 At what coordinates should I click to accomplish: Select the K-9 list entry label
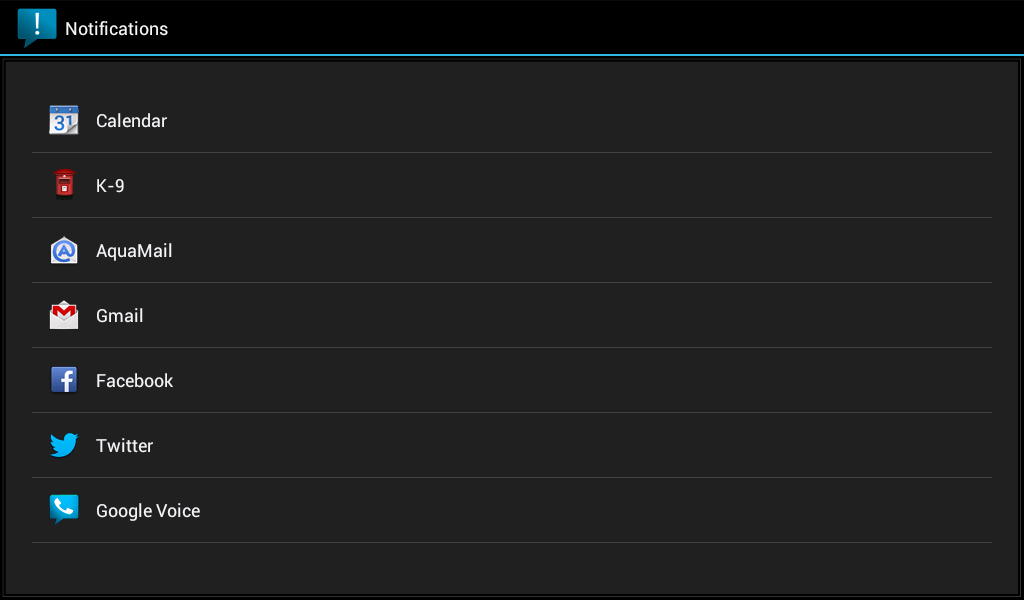point(110,185)
